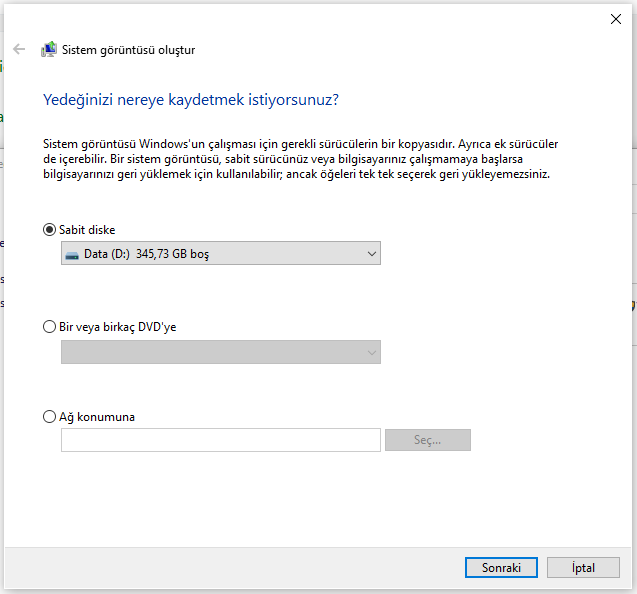This screenshot has height=594, width=637.
Task: Click the disabled DVD drive dropdown
Action: (x=221, y=352)
